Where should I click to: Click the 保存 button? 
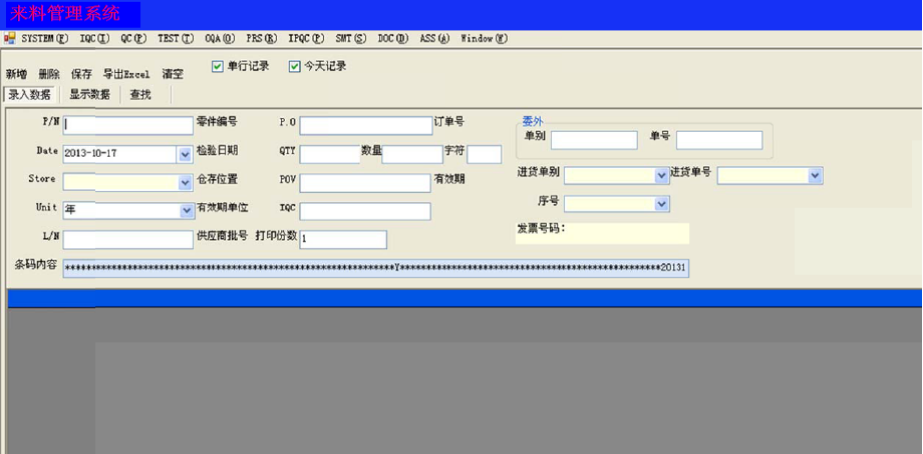[81, 74]
